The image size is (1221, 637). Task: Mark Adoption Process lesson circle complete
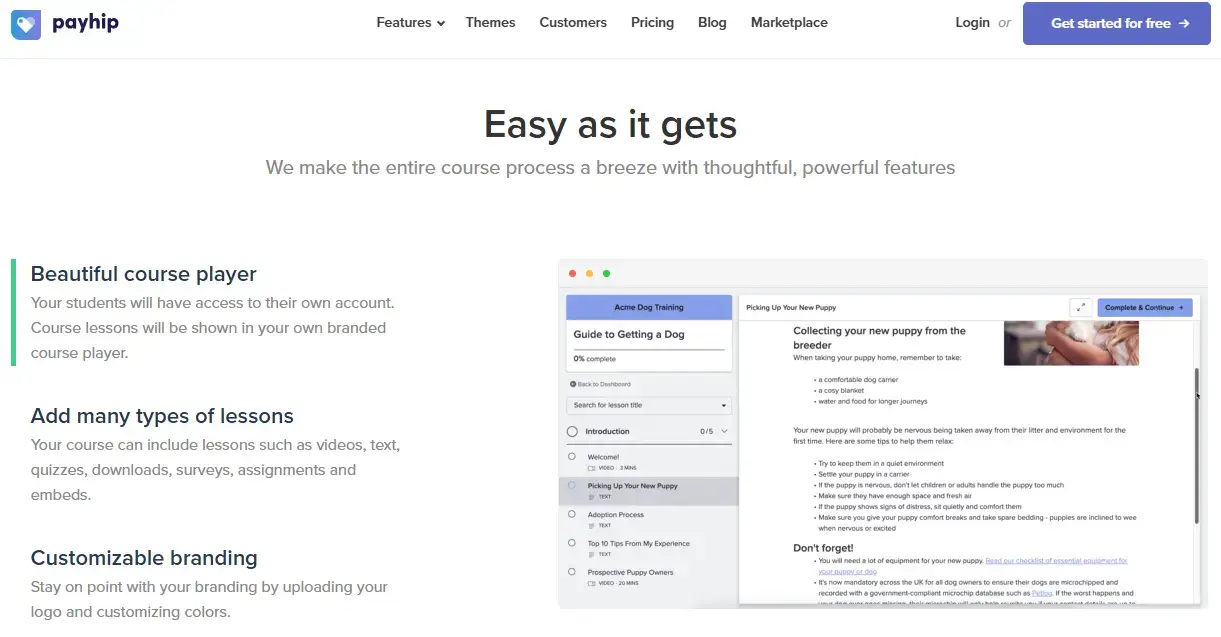[571, 512]
